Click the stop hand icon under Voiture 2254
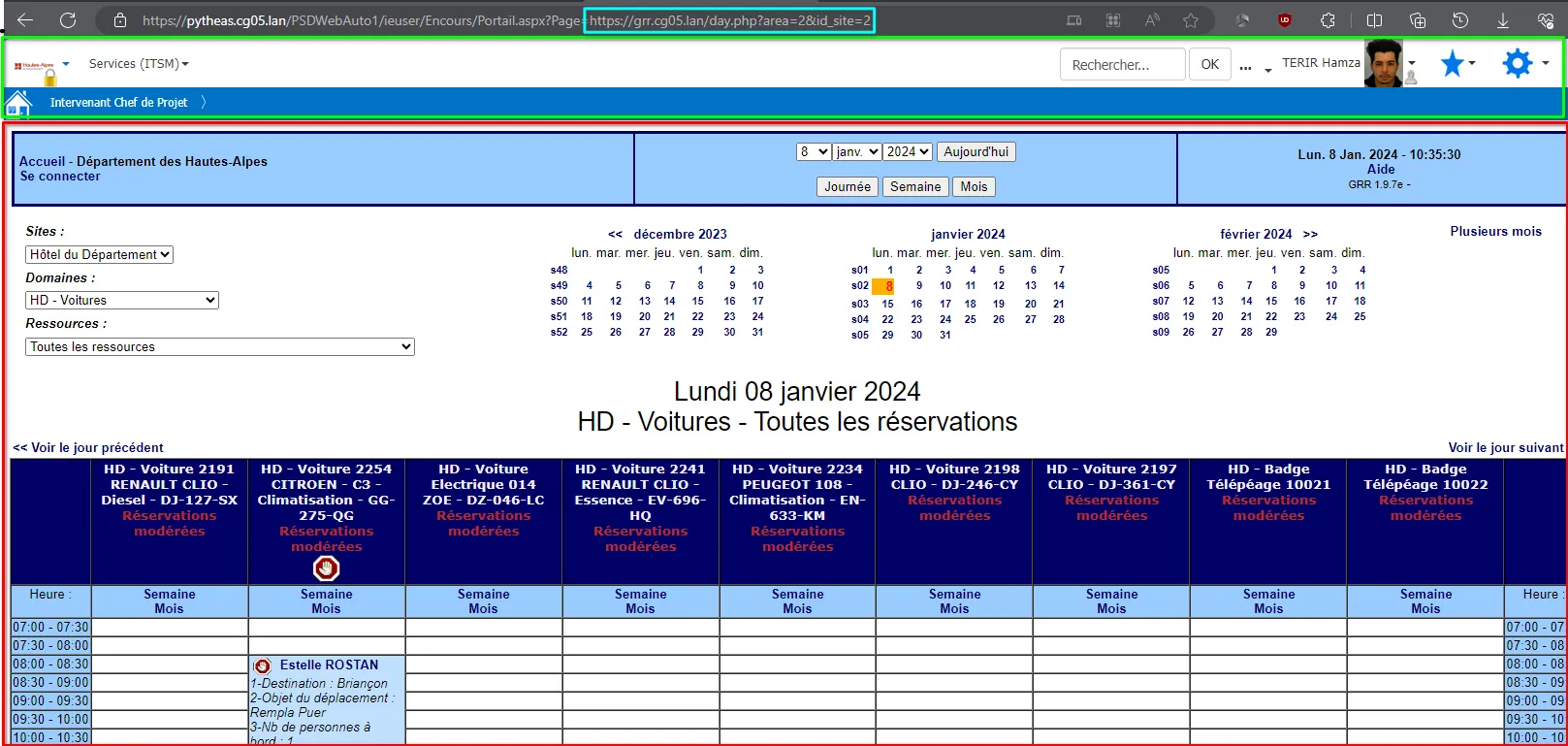The image size is (1568, 746). [x=327, y=568]
